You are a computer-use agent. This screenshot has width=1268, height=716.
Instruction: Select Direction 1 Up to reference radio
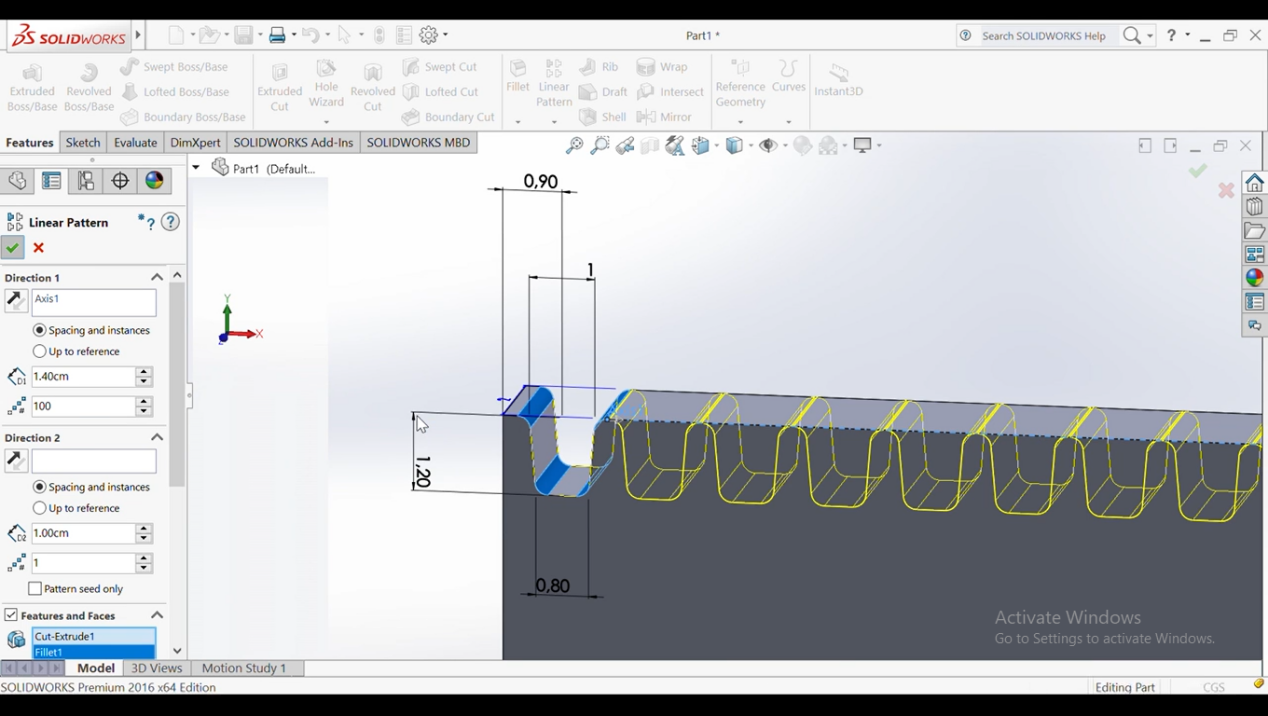[x=40, y=351]
